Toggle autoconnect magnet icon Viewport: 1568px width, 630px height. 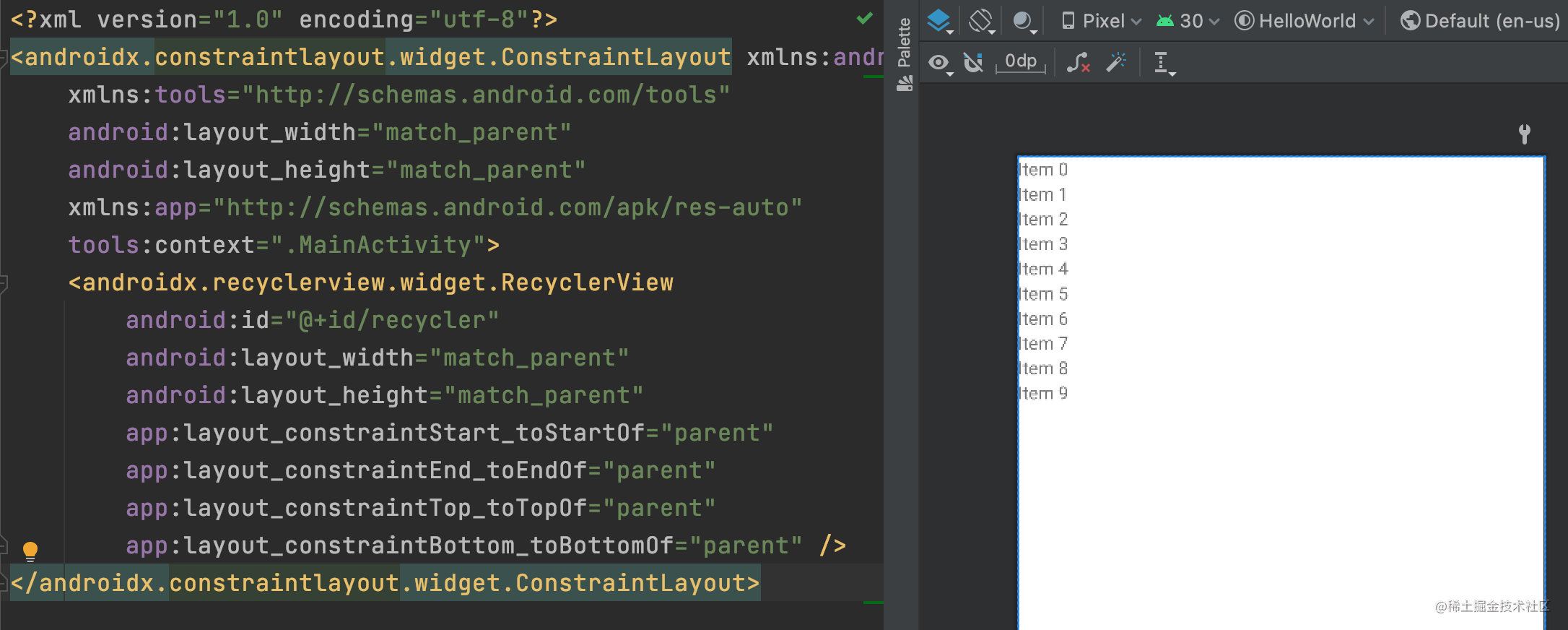point(974,63)
